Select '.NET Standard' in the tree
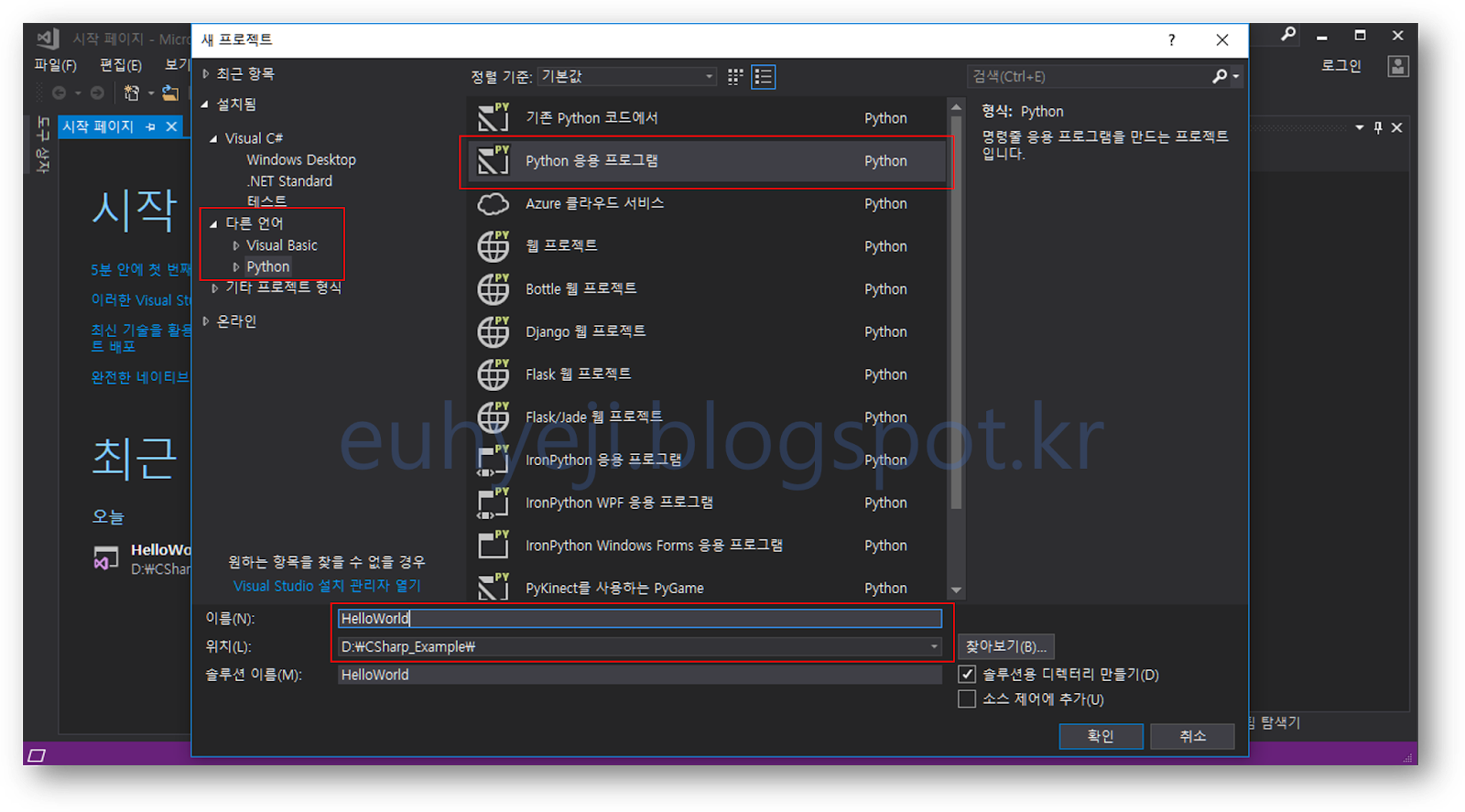 [290, 181]
